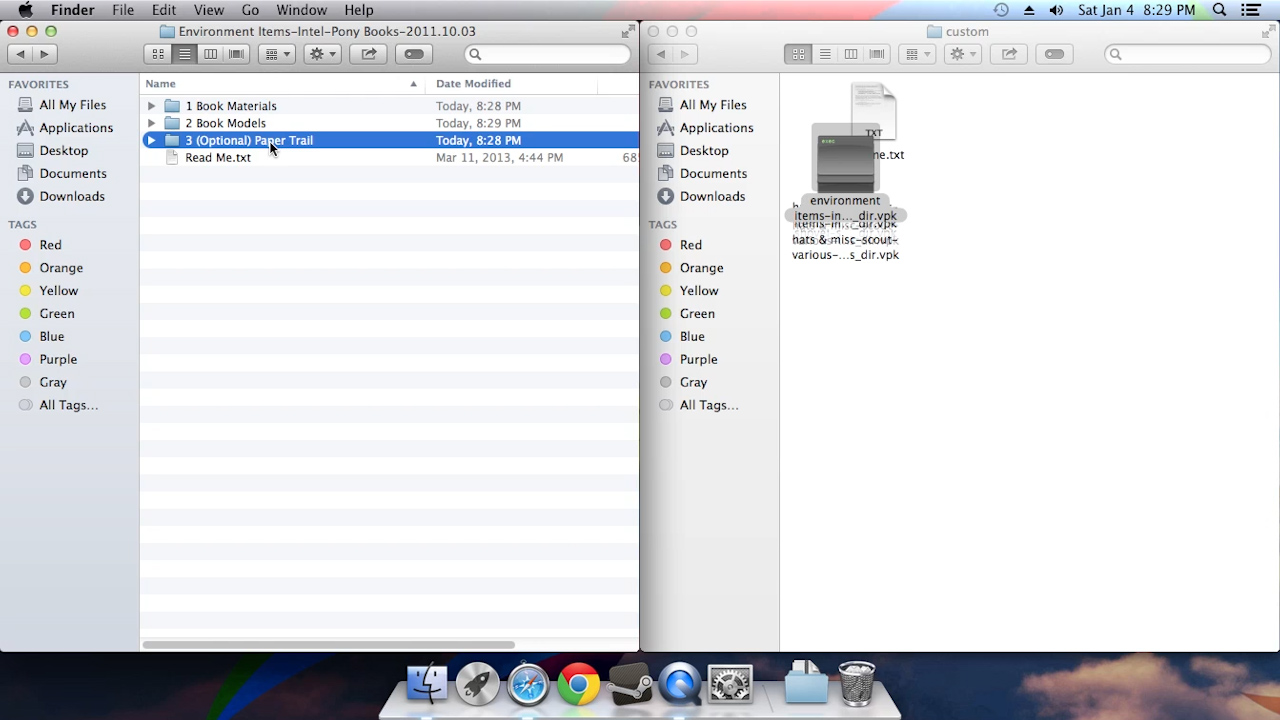This screenshot has height=720, width=1280.
Task: Select the 2 Book Models row
Action: (389, 123)
